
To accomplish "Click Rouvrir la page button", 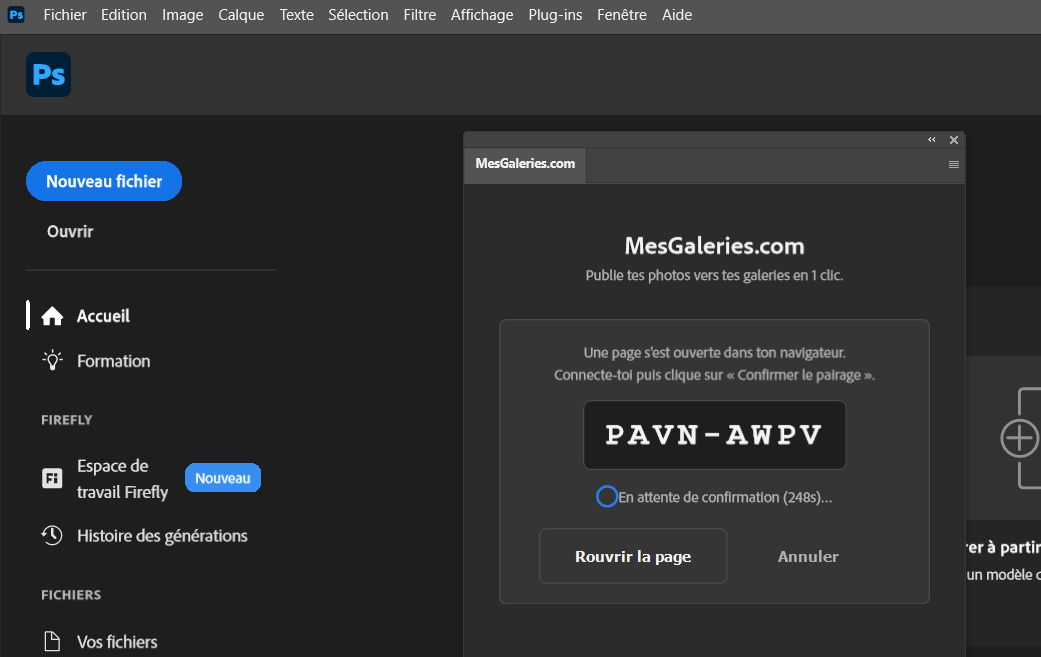I will coord(633,556).
